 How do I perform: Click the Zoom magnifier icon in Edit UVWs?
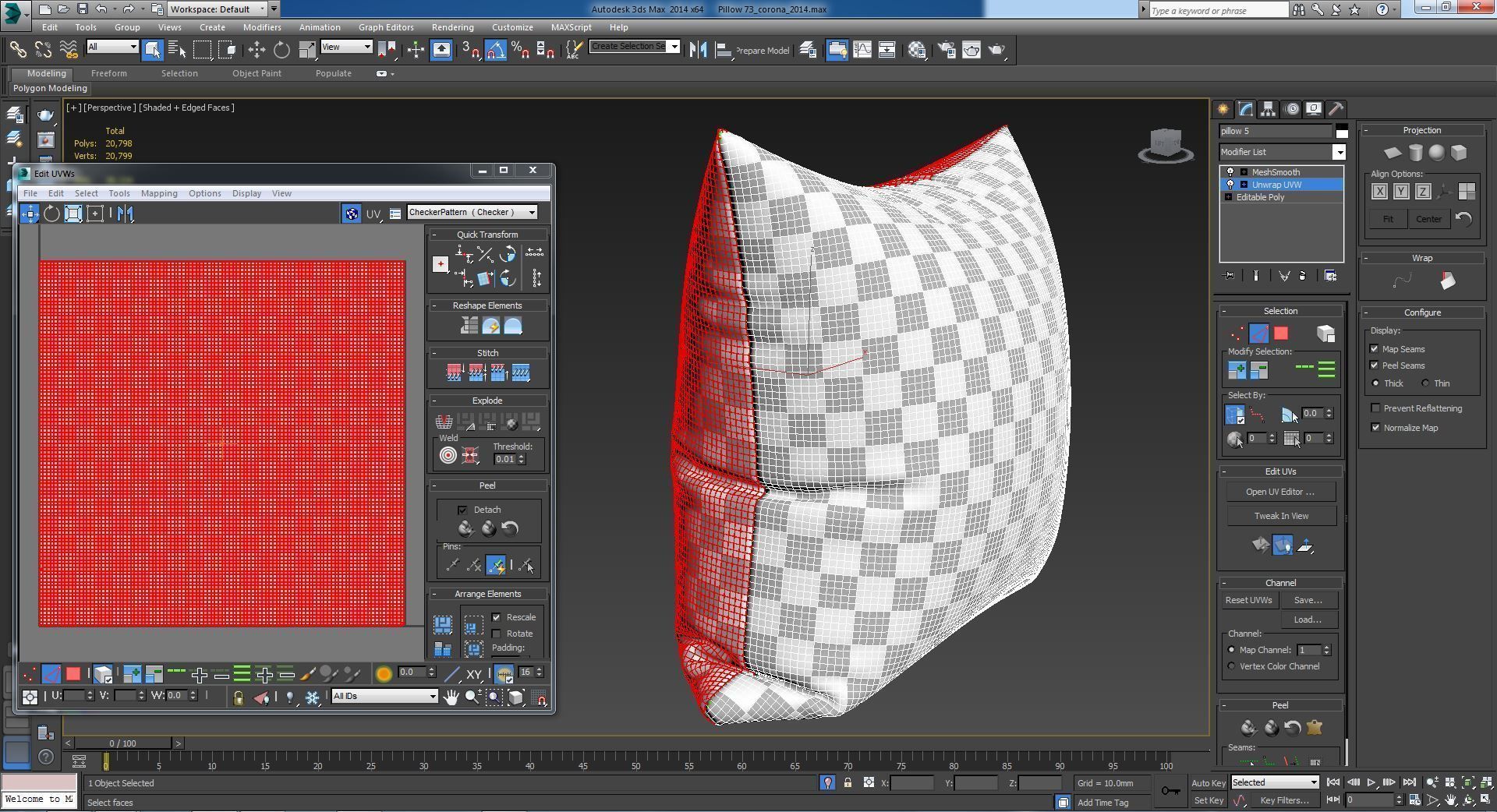(x=472, y=697)
